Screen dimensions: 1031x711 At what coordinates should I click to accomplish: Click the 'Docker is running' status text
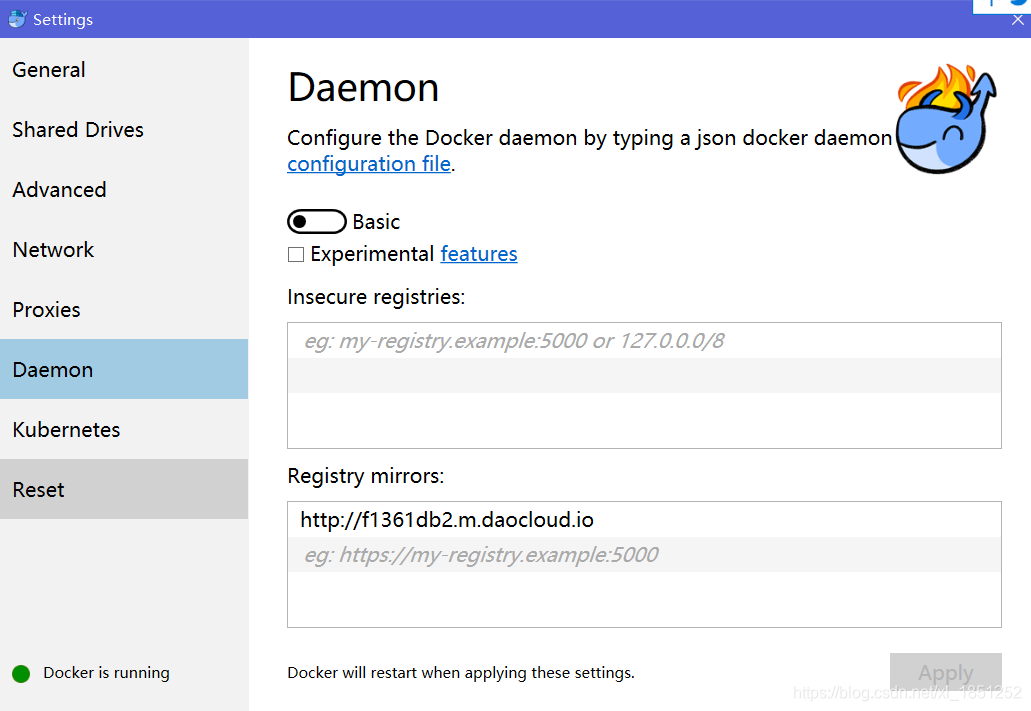coord(107,673)
